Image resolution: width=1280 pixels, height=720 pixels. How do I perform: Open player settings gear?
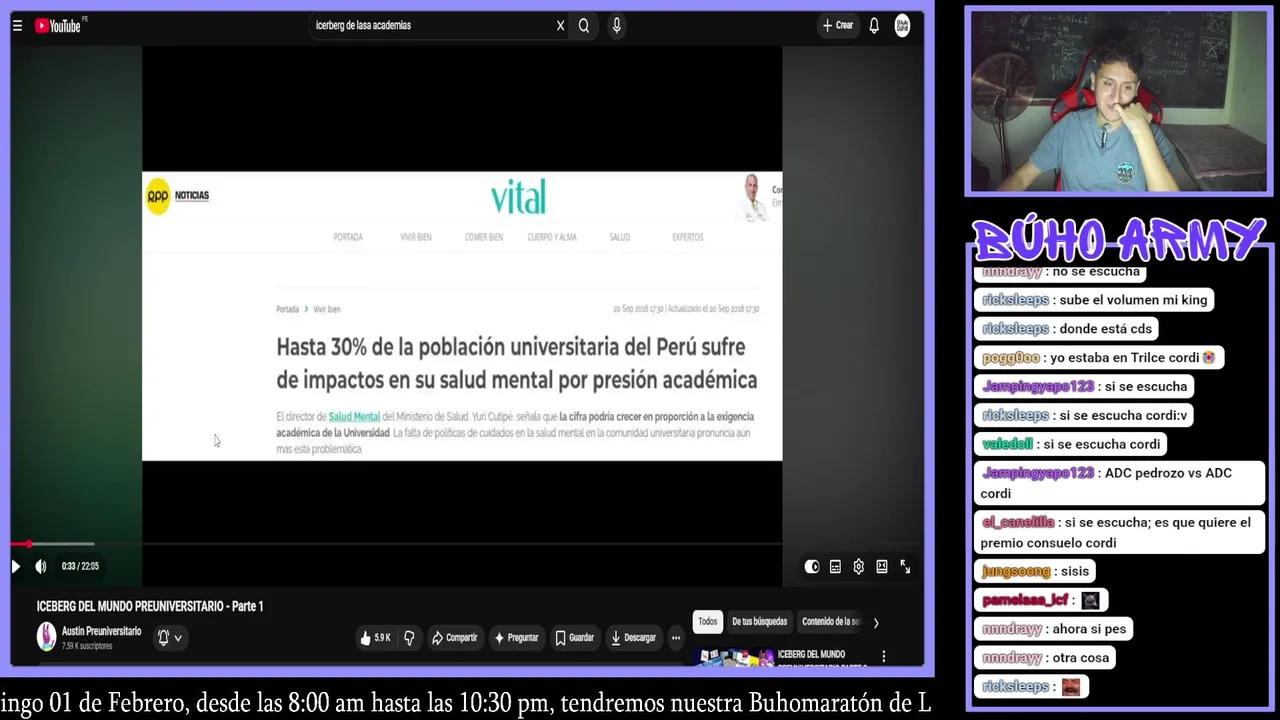[858, 567]
